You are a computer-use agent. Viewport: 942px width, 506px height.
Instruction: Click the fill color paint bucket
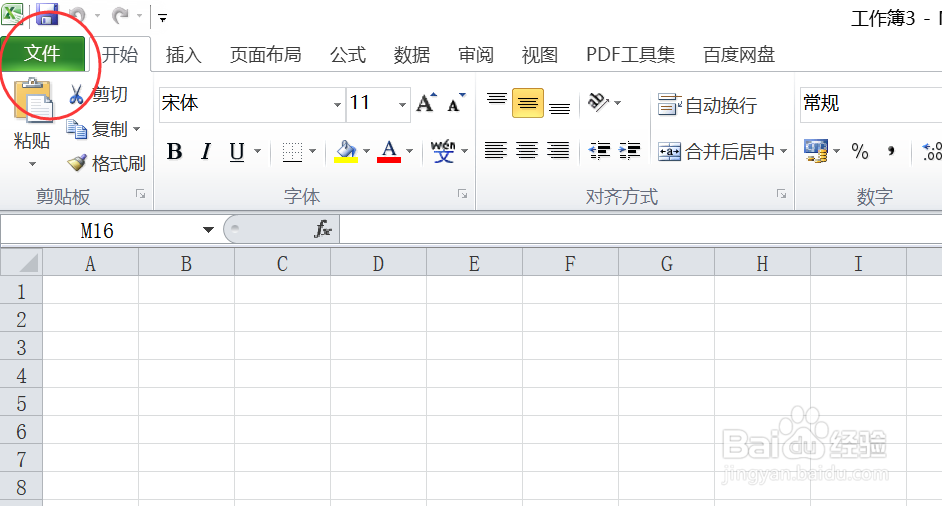coord(346,151)
